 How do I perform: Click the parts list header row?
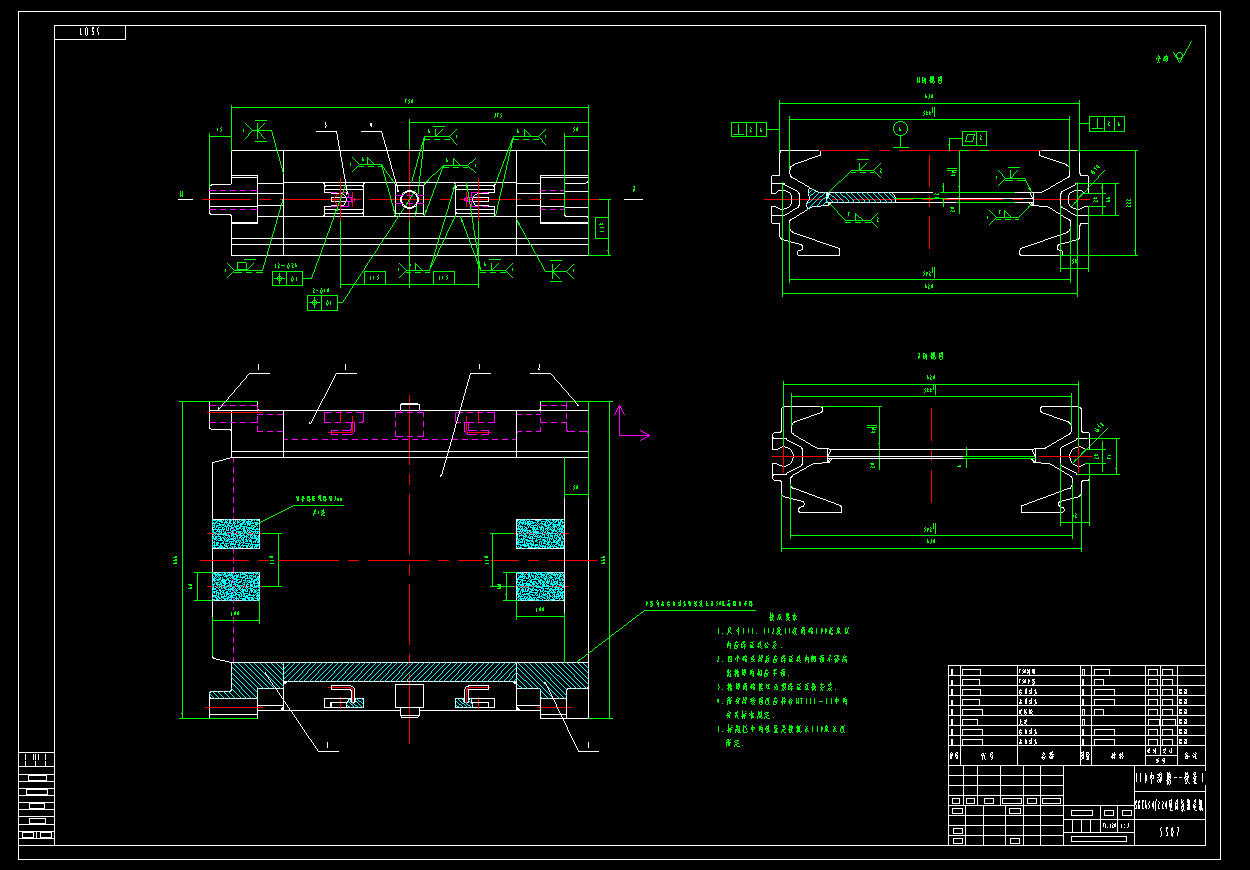[1077, 757]
